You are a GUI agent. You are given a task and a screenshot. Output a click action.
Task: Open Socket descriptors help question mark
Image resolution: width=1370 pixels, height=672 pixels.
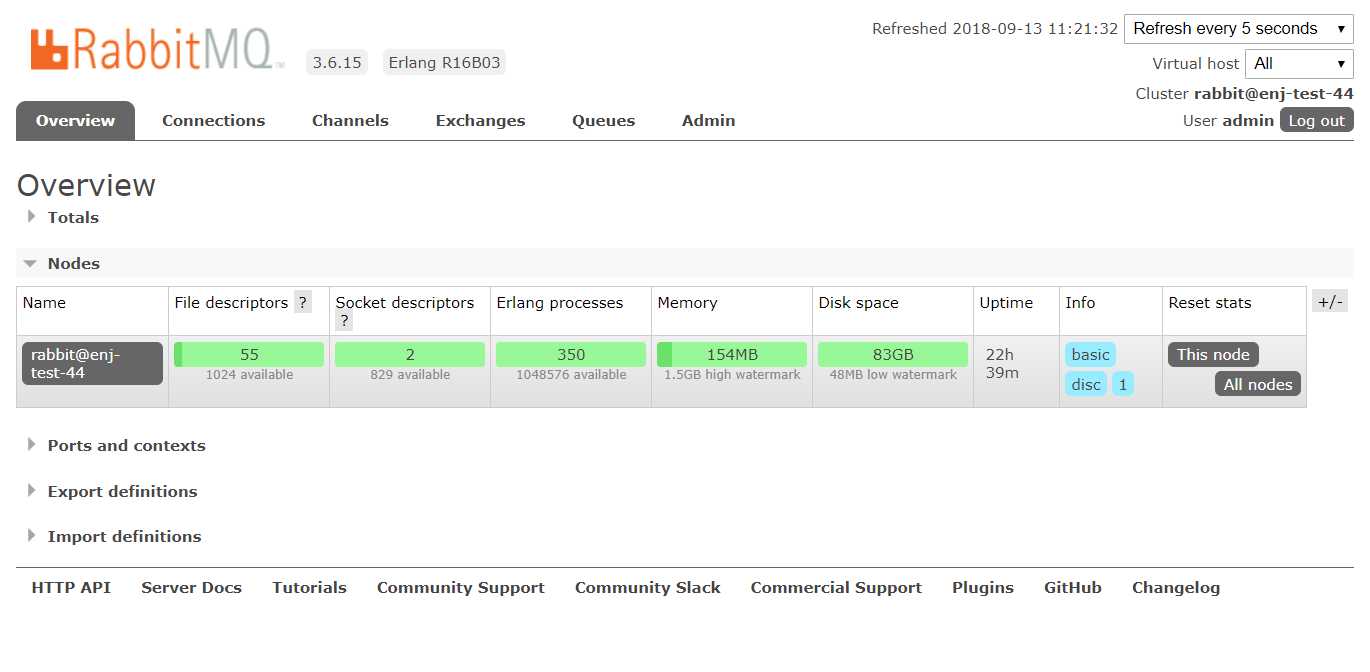344,321
